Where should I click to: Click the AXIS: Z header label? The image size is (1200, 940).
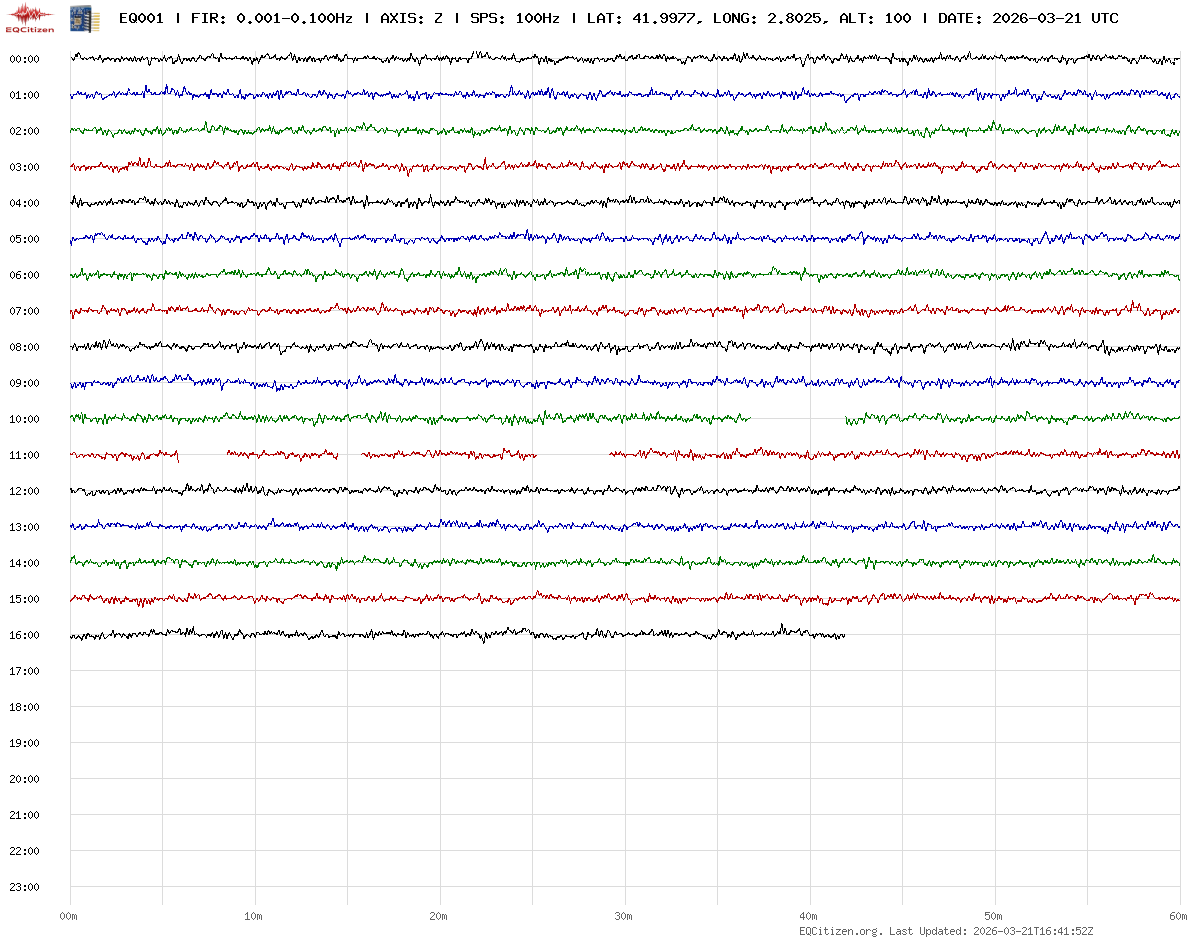411,18
